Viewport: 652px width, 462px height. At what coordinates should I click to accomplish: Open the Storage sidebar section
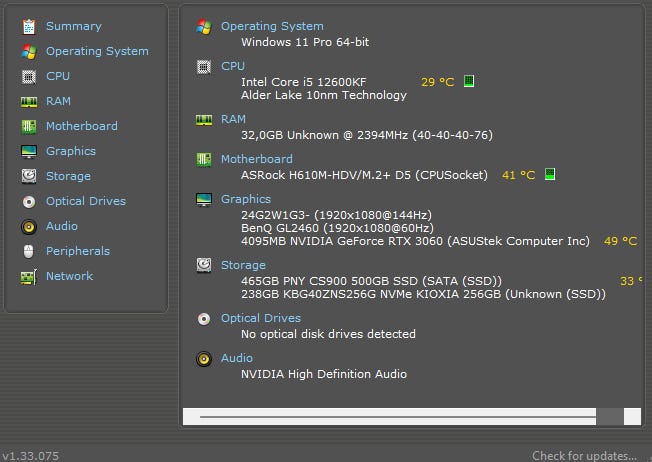tap(68, 176)
